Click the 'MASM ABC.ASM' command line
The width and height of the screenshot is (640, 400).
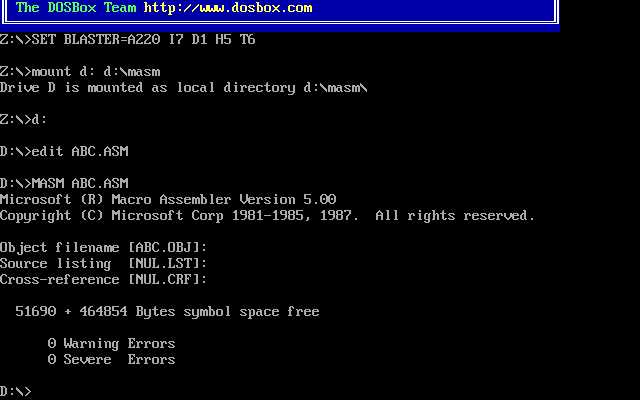pos(64,183)
